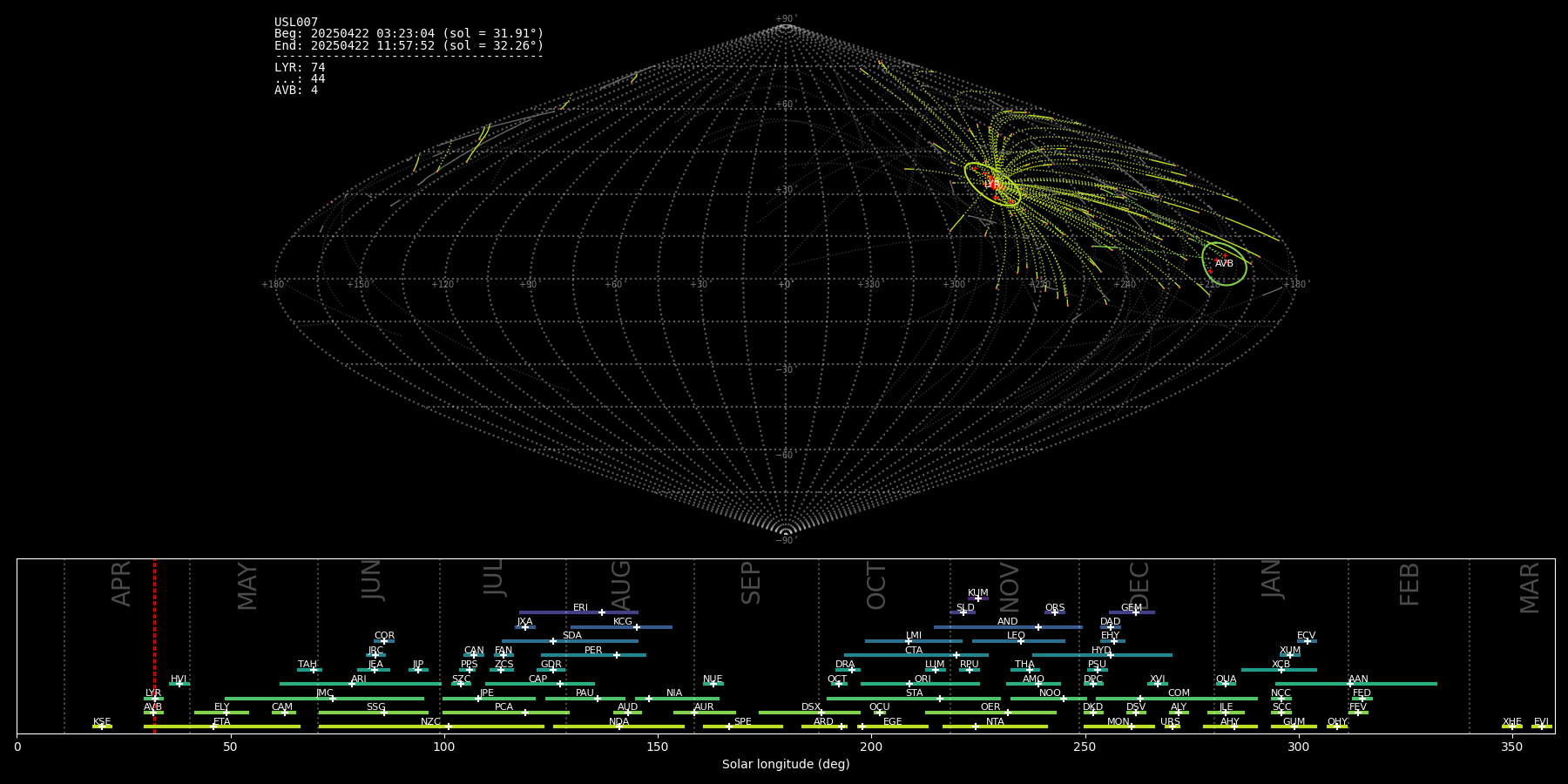This screenshot has width=1568, height=784.
Task: Select the QUA shower label
Action: pyautogui.click(x=1226, y=679)
